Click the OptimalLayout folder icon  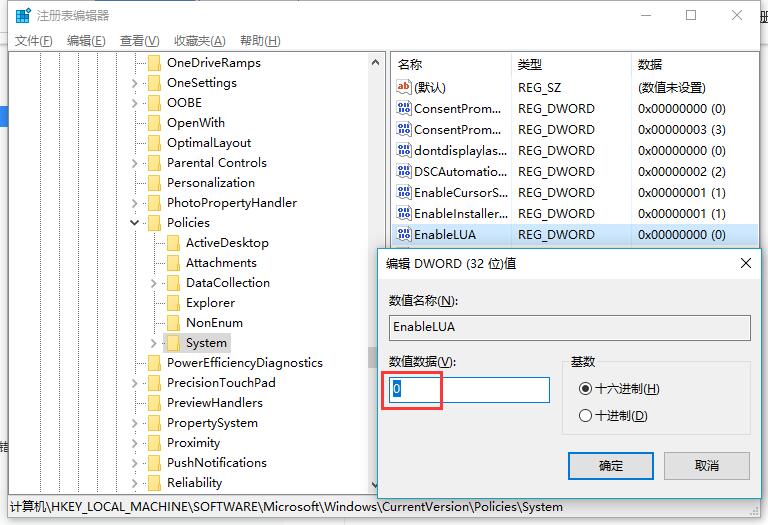click(154, 143)
